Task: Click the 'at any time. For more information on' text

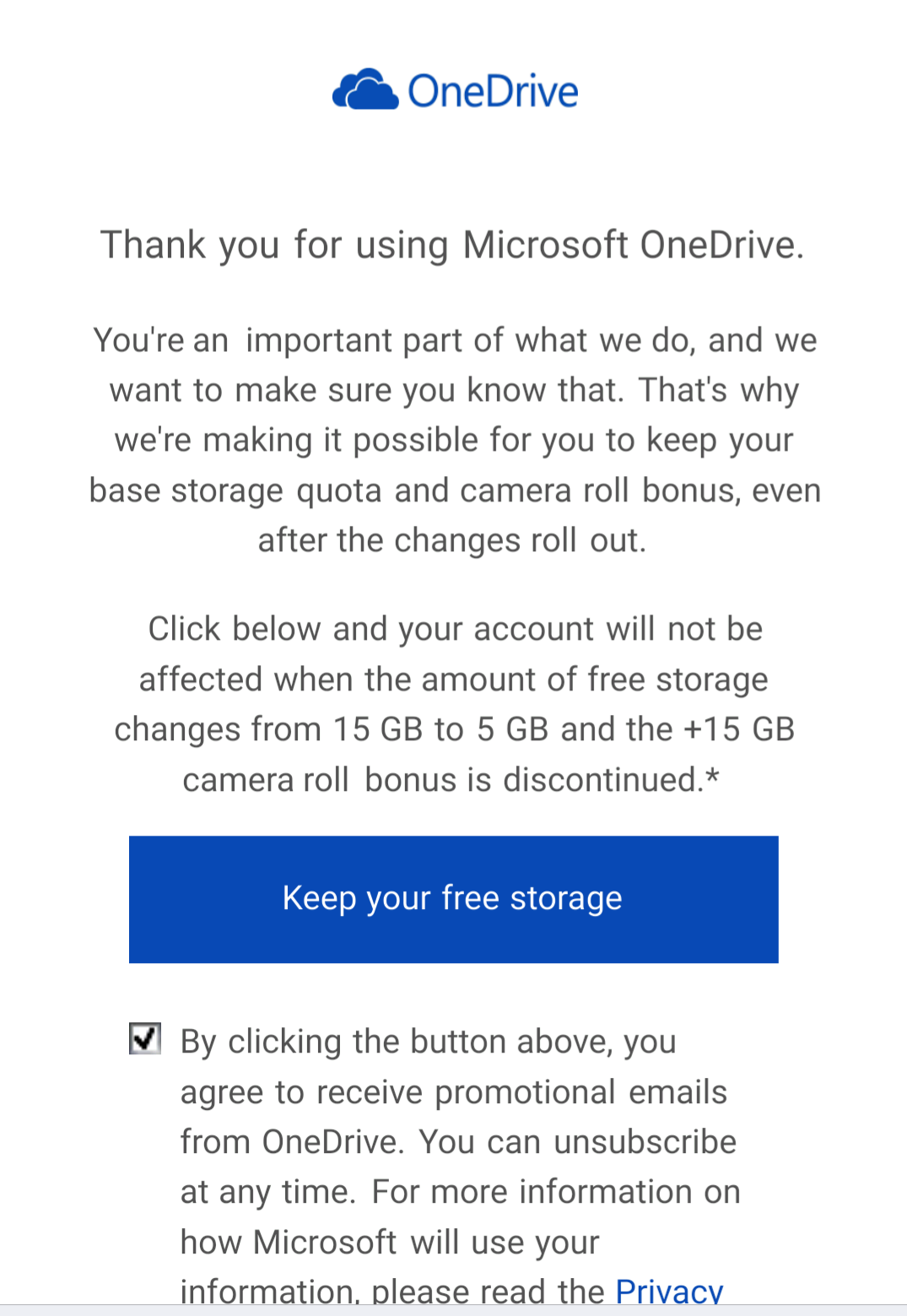Action: click(x=461, y=1192)
